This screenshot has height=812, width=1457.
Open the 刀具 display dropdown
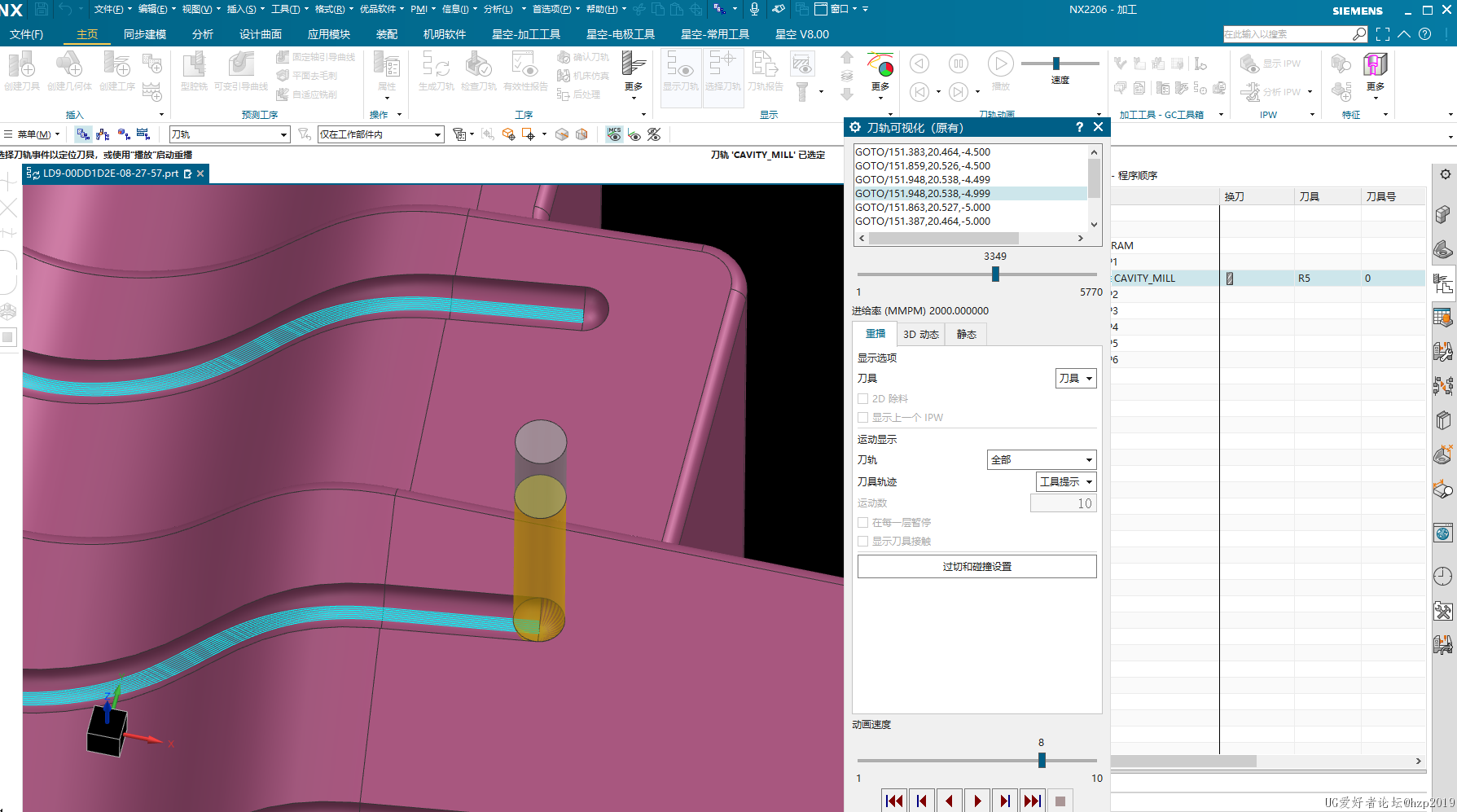point(1076,378)
